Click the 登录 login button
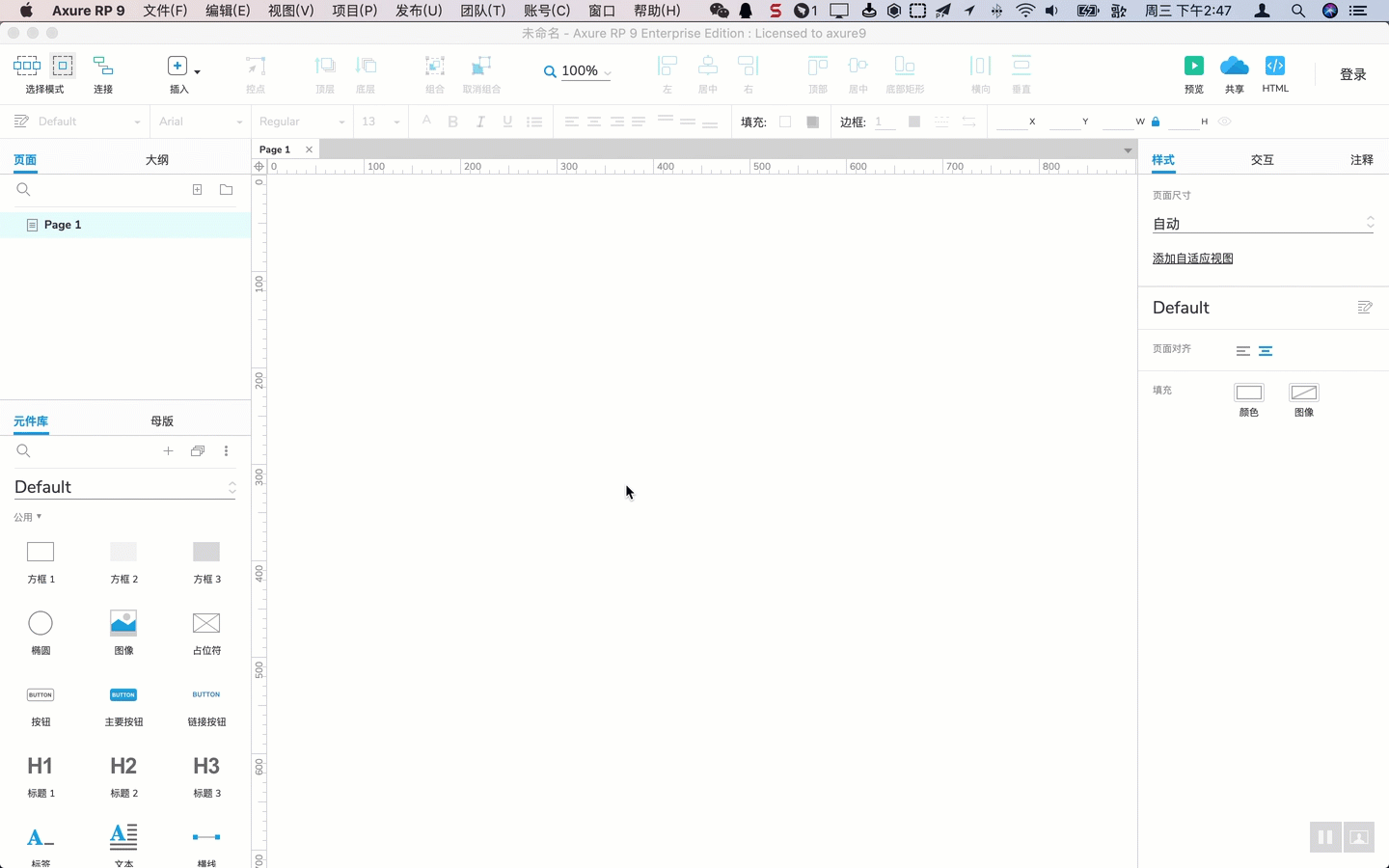1389x868 pixels. 1353,74
